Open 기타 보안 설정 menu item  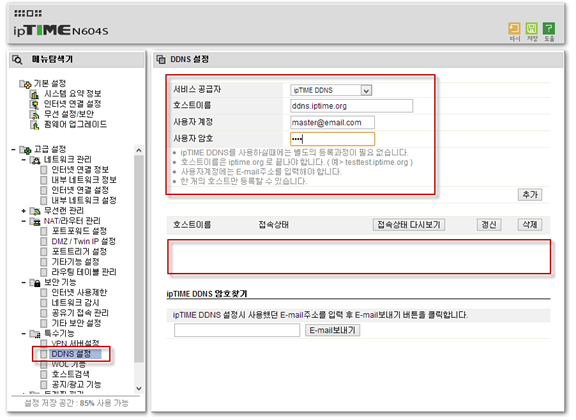[x=76, y=323]
